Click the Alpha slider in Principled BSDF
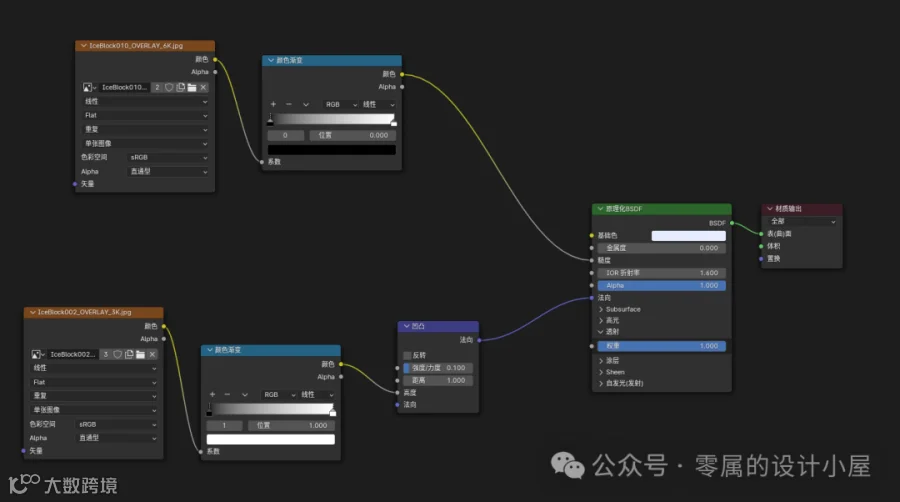The image size is (900, 502). [x=661, y=285]
